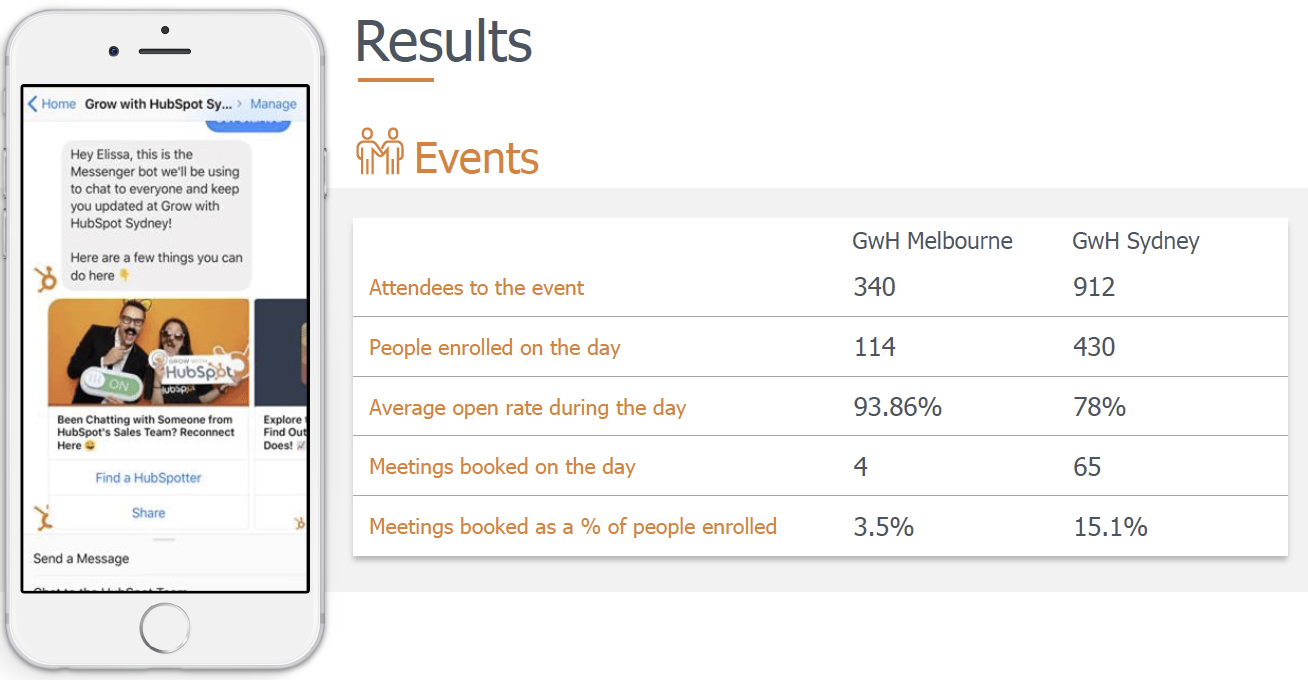This screenshot has width=1308, height=680.
Task: Open the Manage option
Action: (273, 104)
